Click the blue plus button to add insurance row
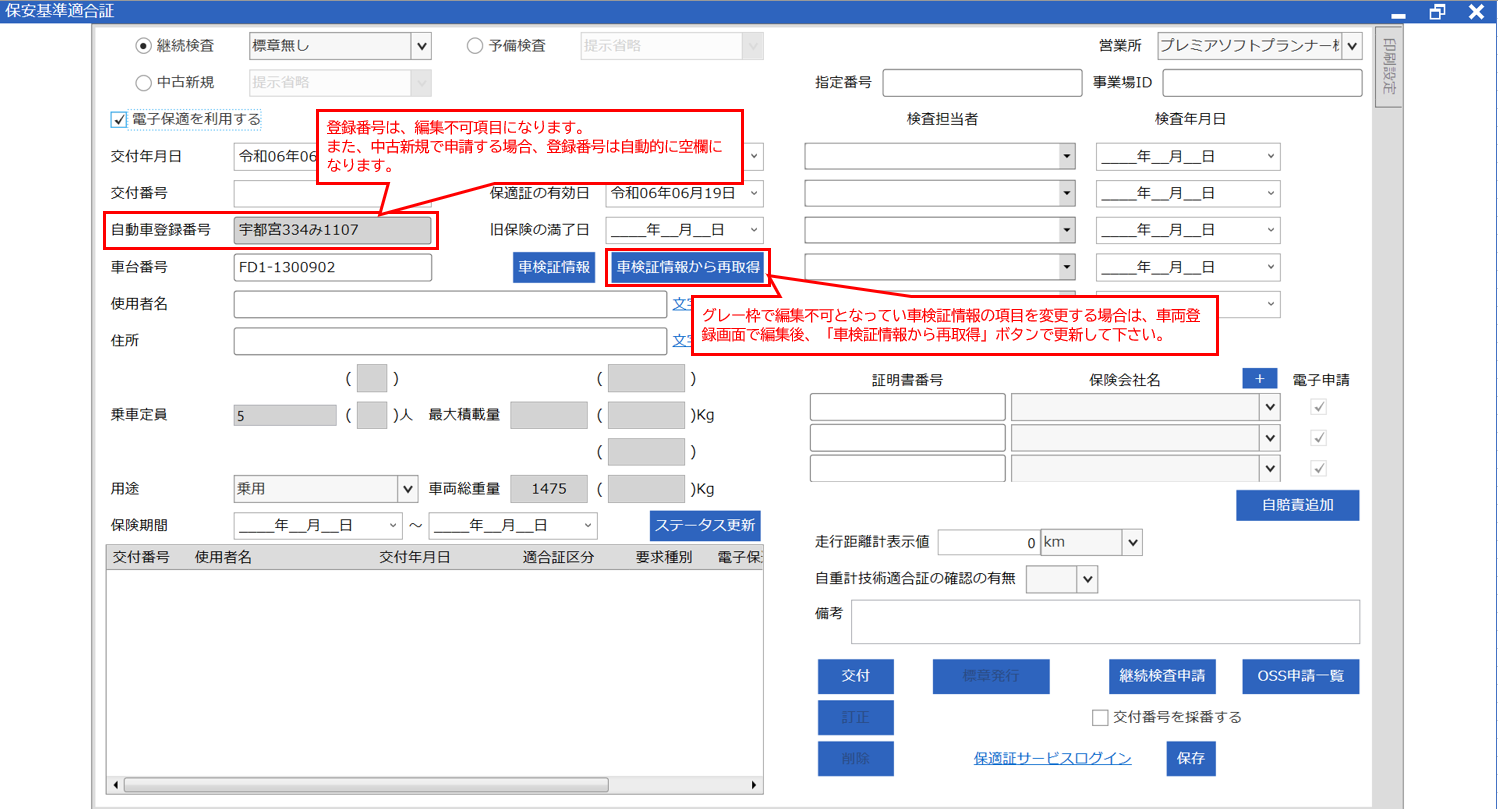The height and width of the screenshot is (809, 1498). tap(1259, 378)
